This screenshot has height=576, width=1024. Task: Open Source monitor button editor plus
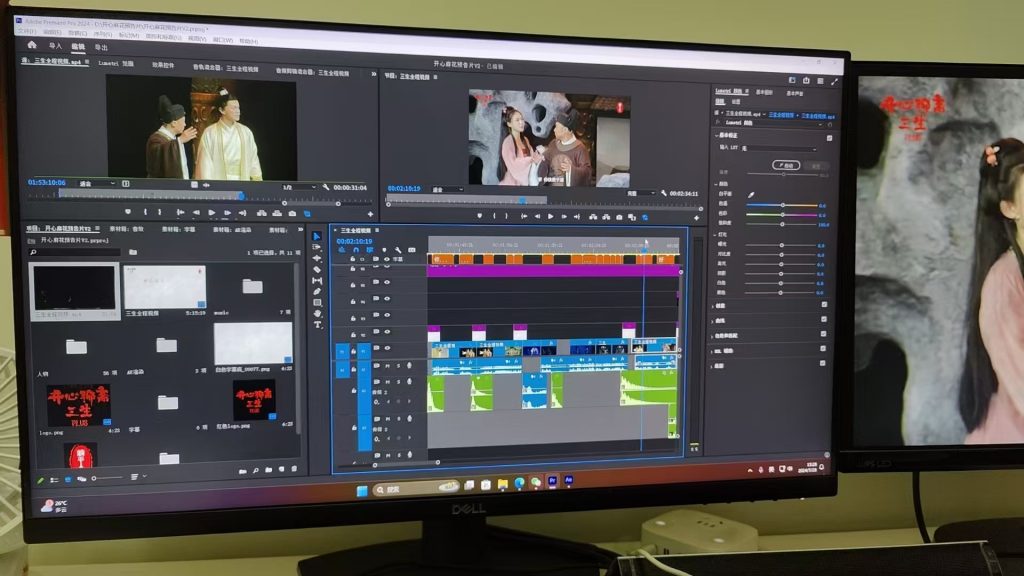coord(370,214)
